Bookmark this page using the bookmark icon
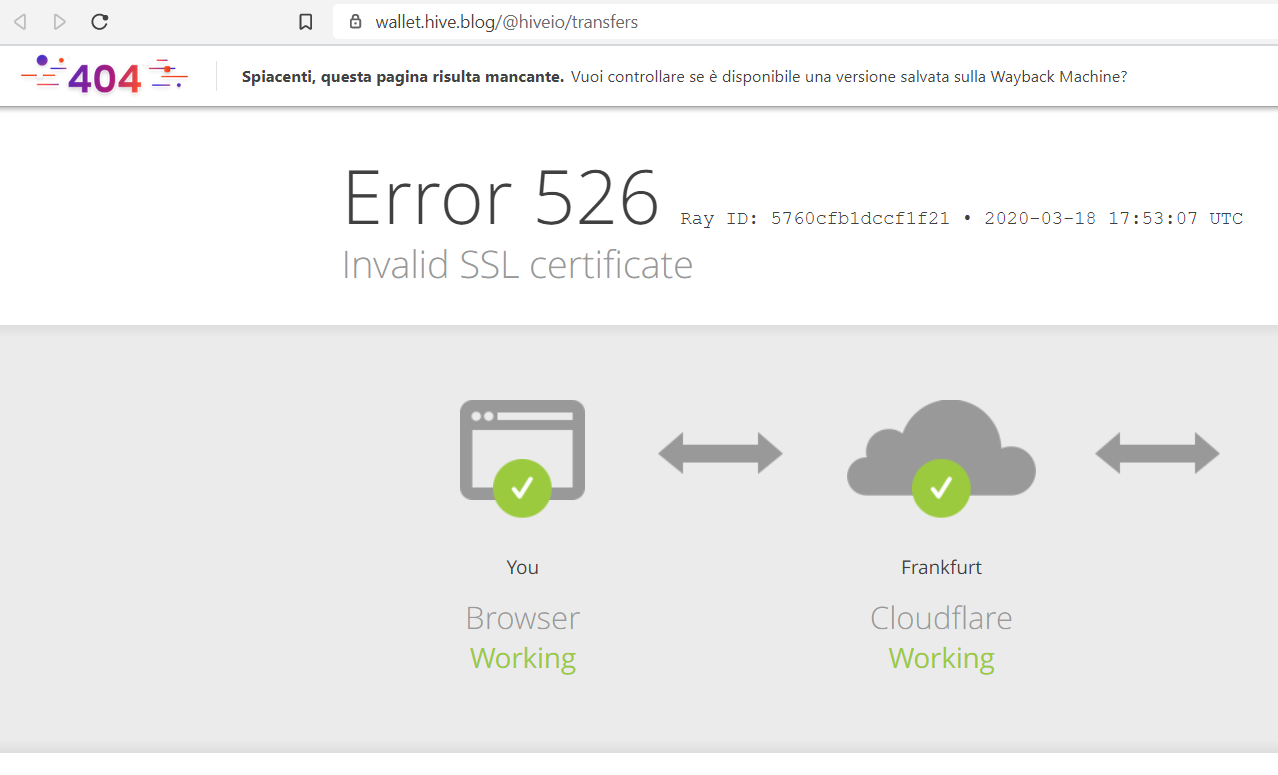 [306, 22]
